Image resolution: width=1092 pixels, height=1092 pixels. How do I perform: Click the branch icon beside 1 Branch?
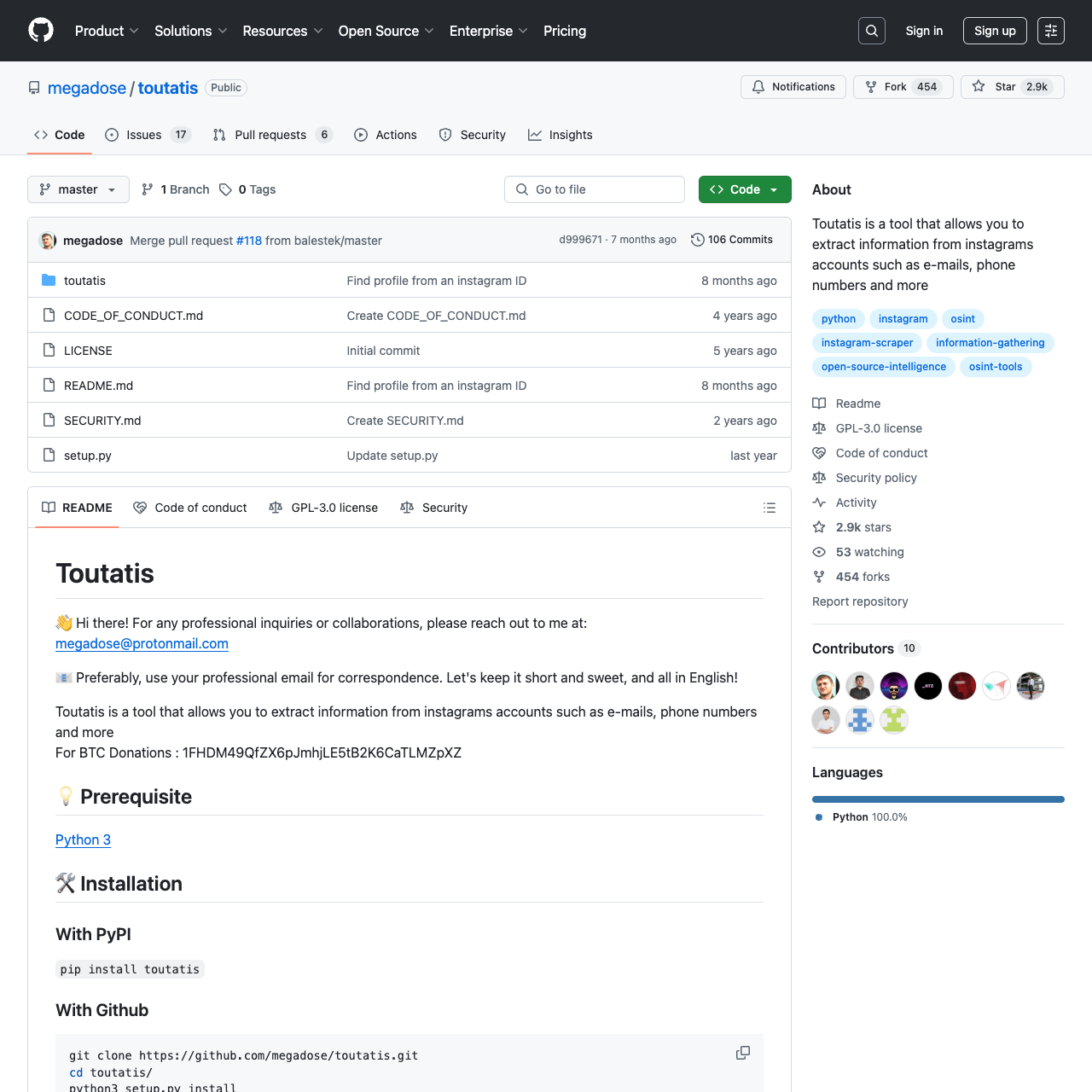148,189
